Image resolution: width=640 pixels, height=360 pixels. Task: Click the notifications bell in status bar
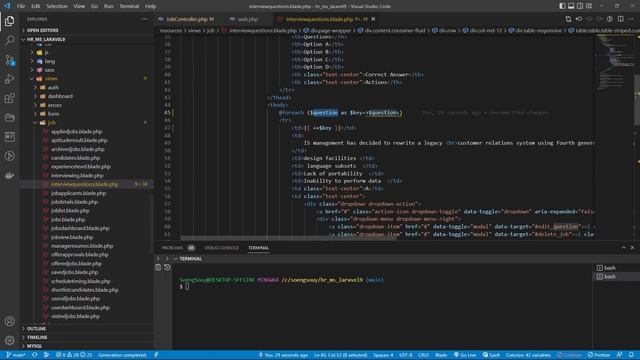(x=631, y=355)
